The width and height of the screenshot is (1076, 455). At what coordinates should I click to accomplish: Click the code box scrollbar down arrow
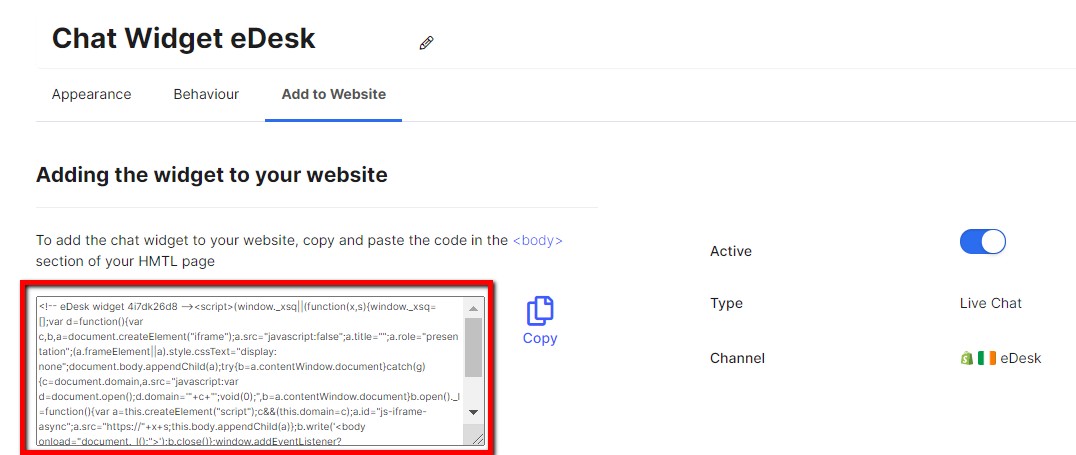click(473, 412)
